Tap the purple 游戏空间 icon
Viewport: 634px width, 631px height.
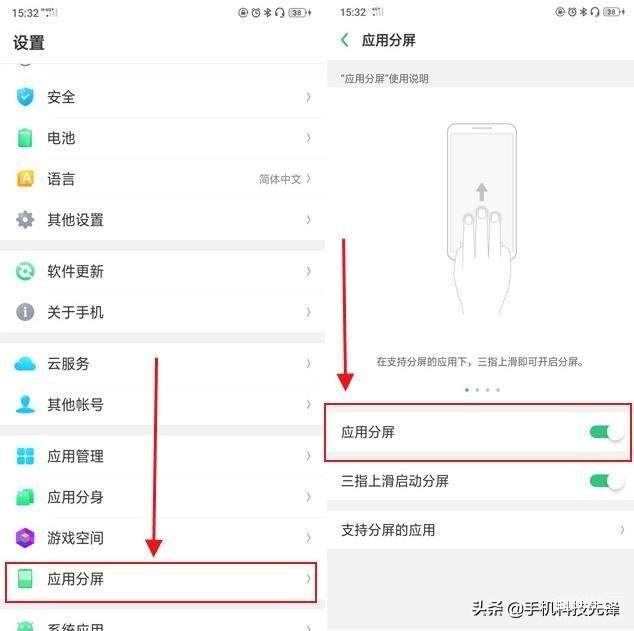[x=25, y=538]
